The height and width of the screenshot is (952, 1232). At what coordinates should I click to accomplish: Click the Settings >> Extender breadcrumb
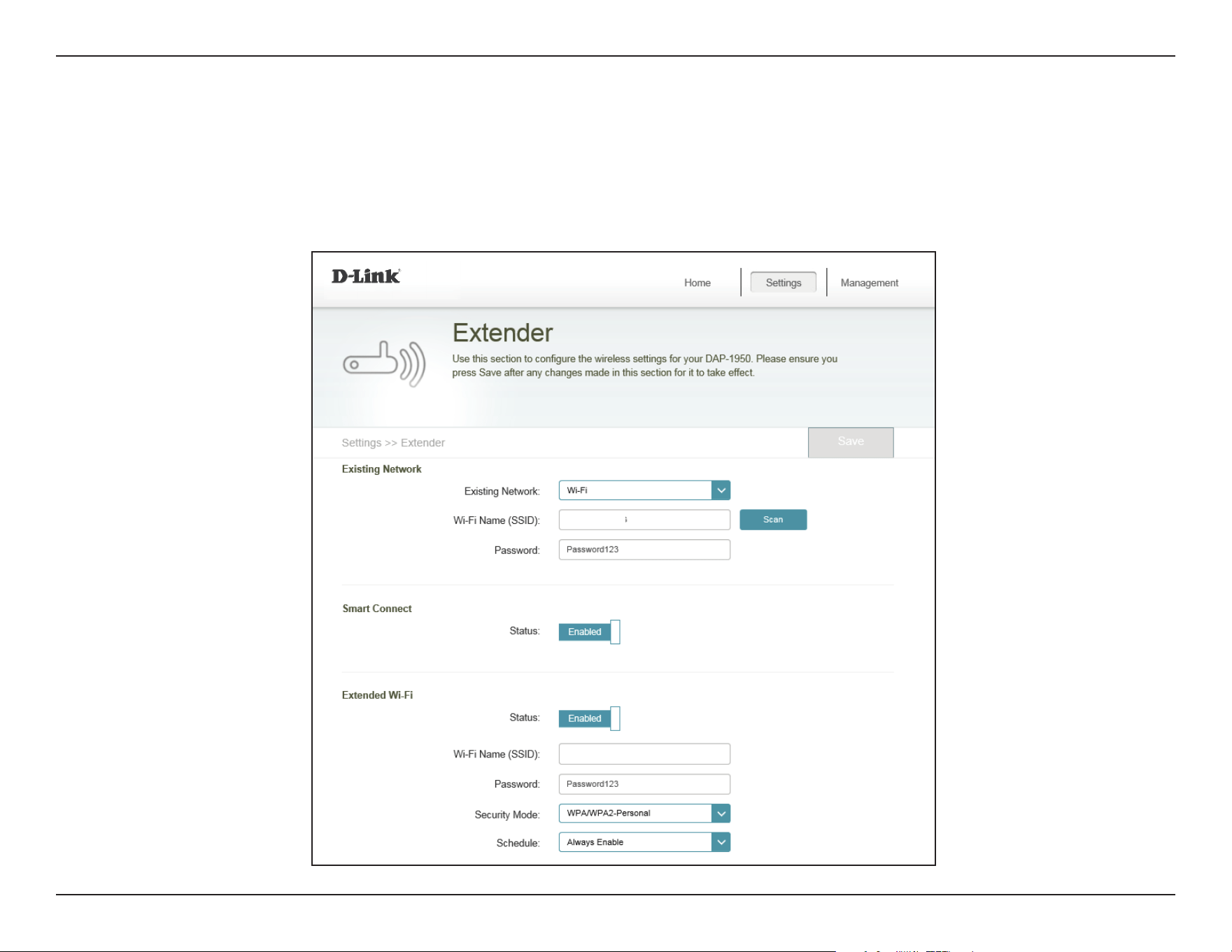tap(393, 443)
